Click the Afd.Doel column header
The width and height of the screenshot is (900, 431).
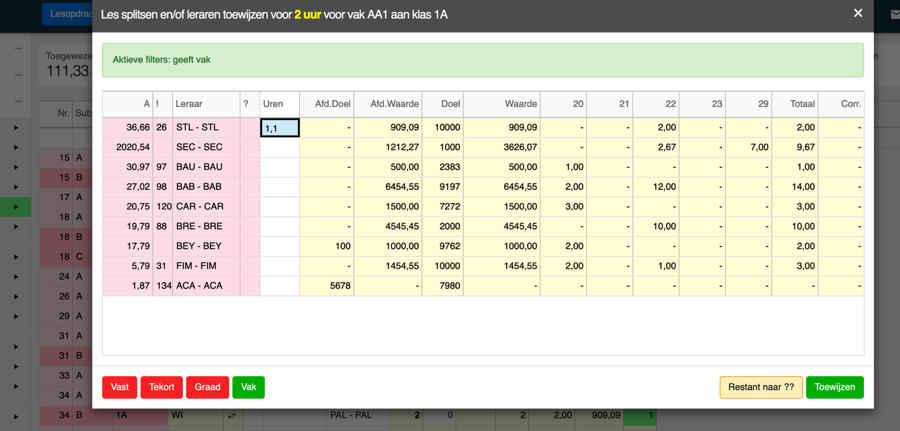point(327,104)
